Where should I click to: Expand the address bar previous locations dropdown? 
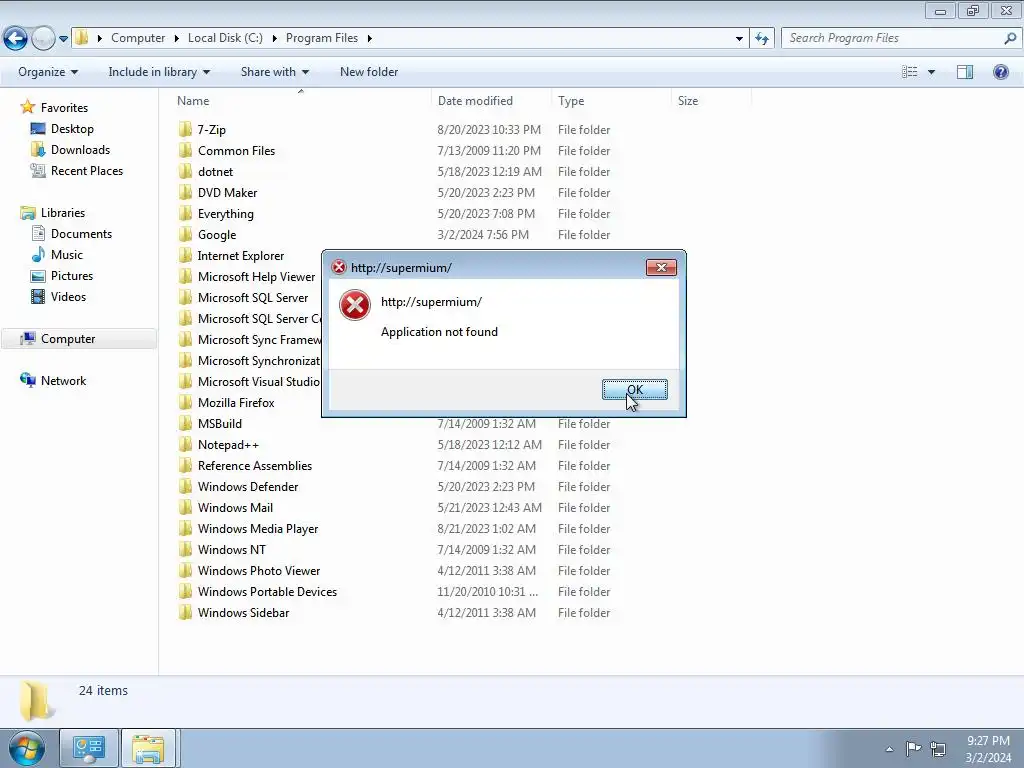[x=739, y=39]
